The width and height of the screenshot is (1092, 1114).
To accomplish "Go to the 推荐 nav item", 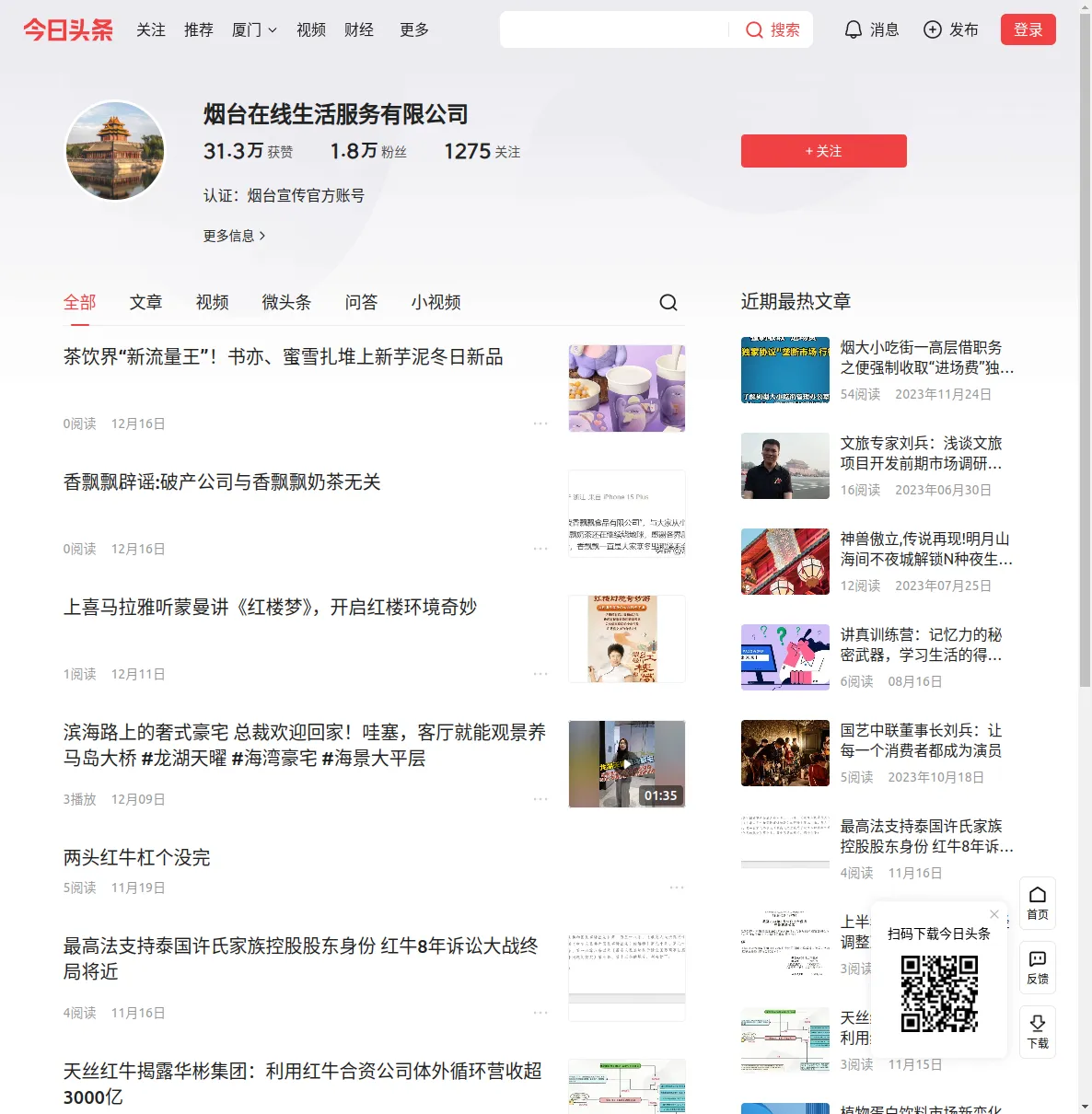I will click(199, 29).
